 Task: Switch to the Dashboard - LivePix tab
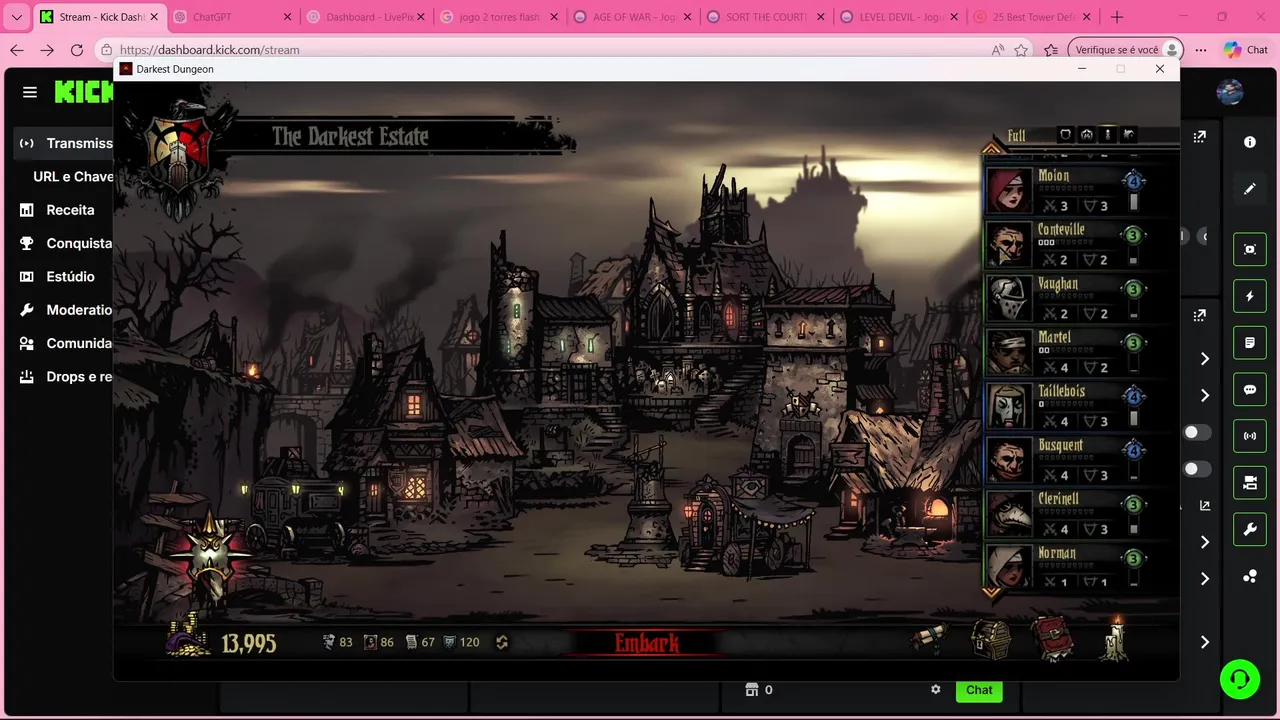coord(365,17)
